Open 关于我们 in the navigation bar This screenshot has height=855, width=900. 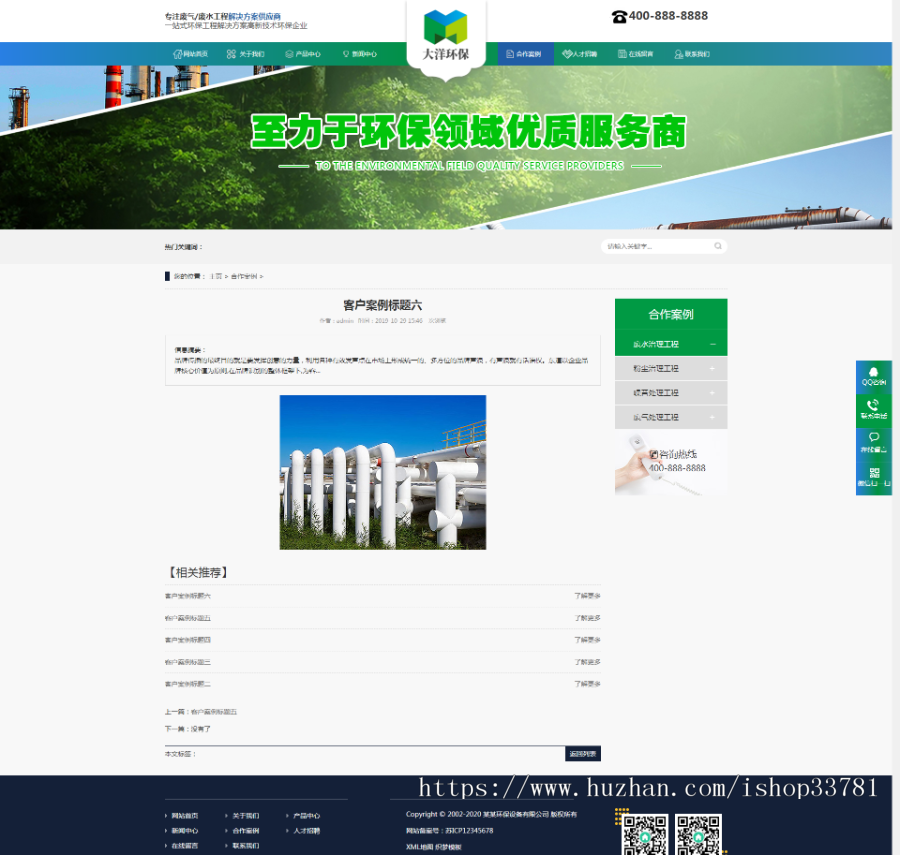tap(245, 54)
